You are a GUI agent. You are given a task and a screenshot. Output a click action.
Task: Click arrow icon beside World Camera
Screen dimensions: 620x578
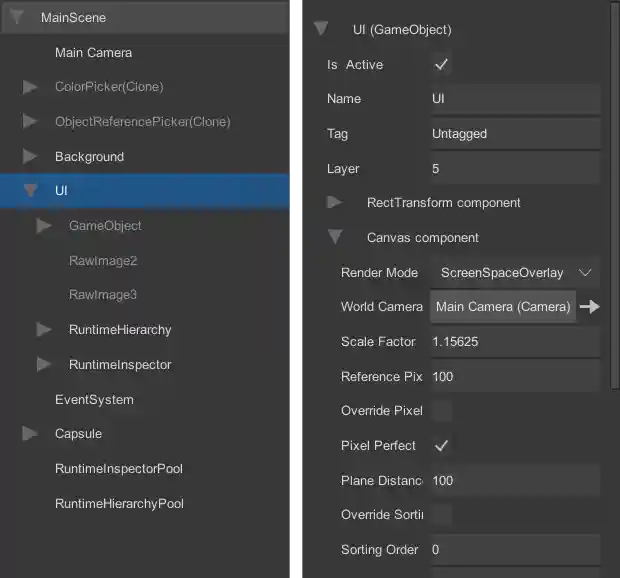(x=590, y=306)
